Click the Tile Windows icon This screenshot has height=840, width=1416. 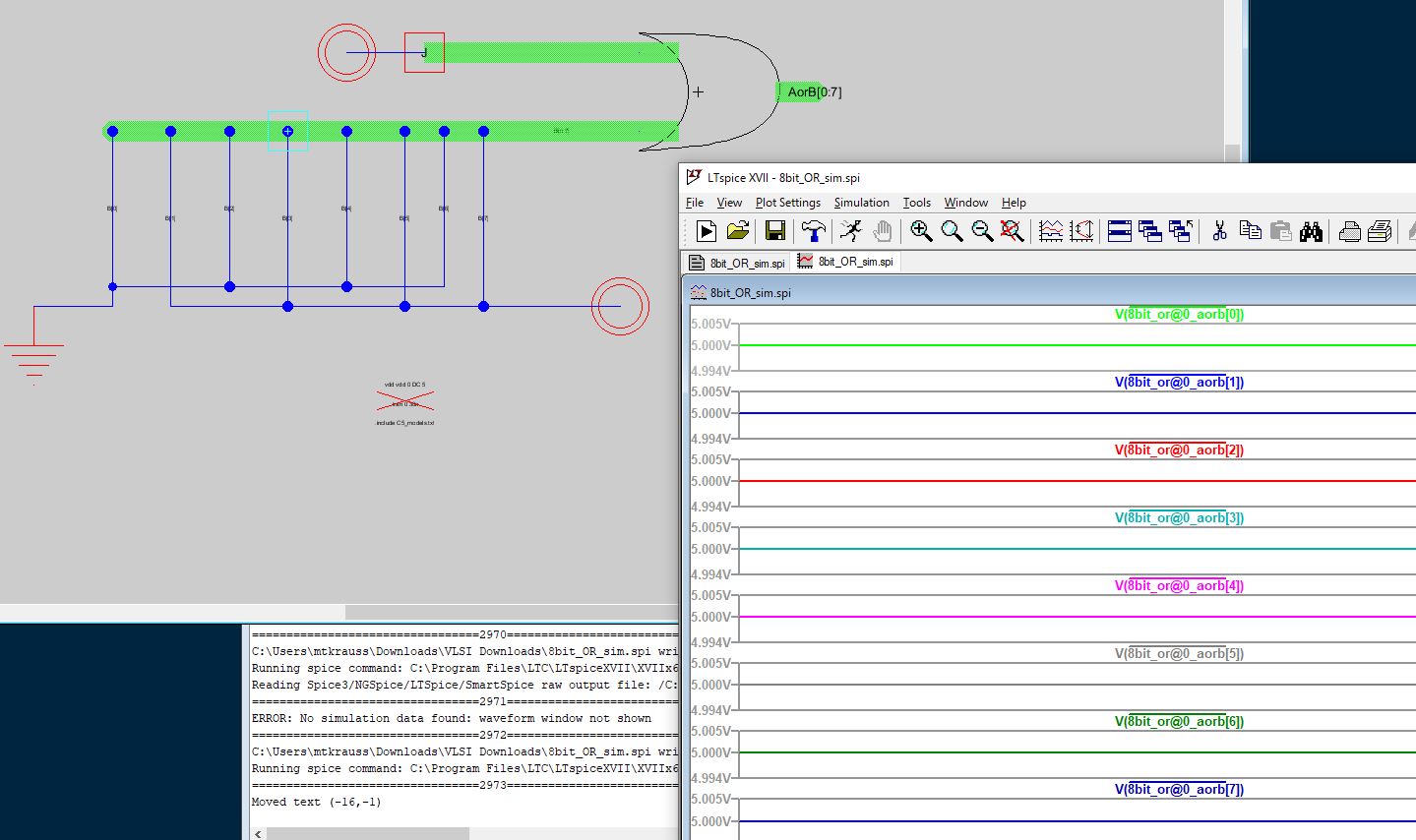[1119, 230]
